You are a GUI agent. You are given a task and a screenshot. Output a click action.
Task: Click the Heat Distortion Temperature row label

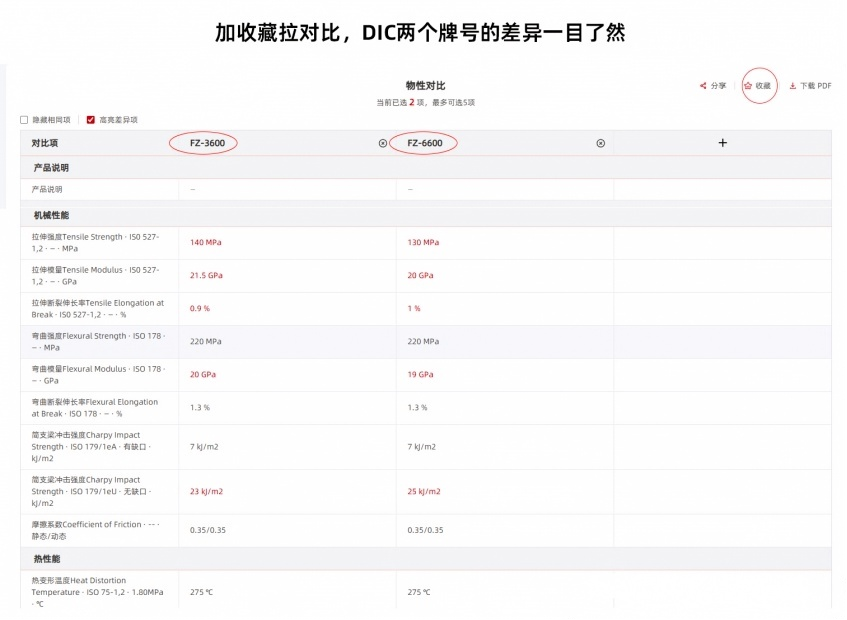coord(97,592)
